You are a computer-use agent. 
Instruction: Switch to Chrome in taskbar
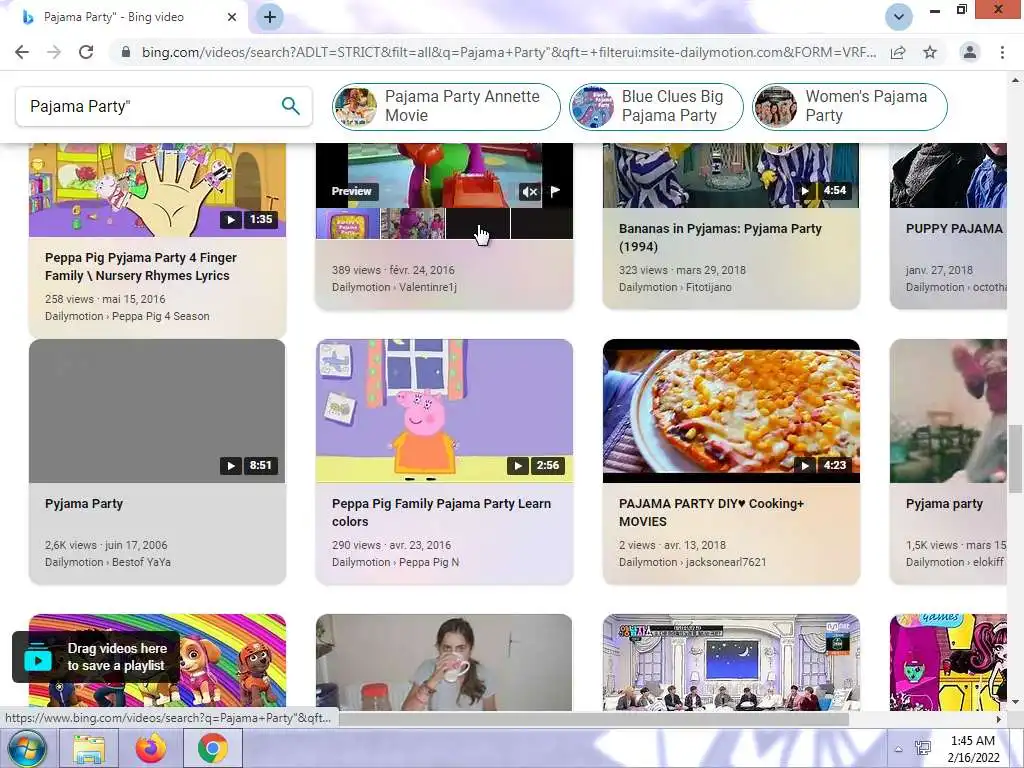(x=213, y=749)
